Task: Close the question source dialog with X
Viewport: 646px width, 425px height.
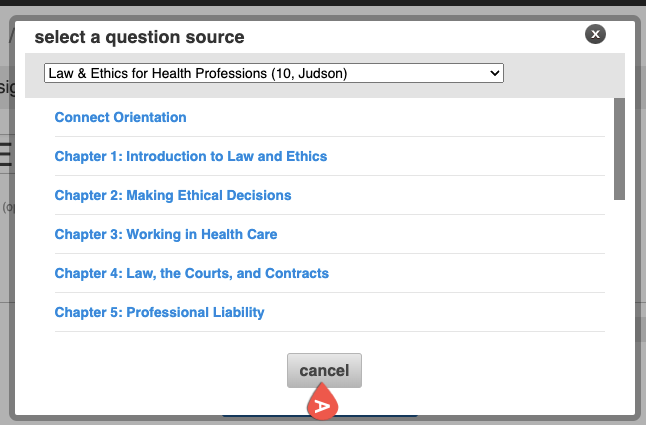Action: tap(596, 35)
